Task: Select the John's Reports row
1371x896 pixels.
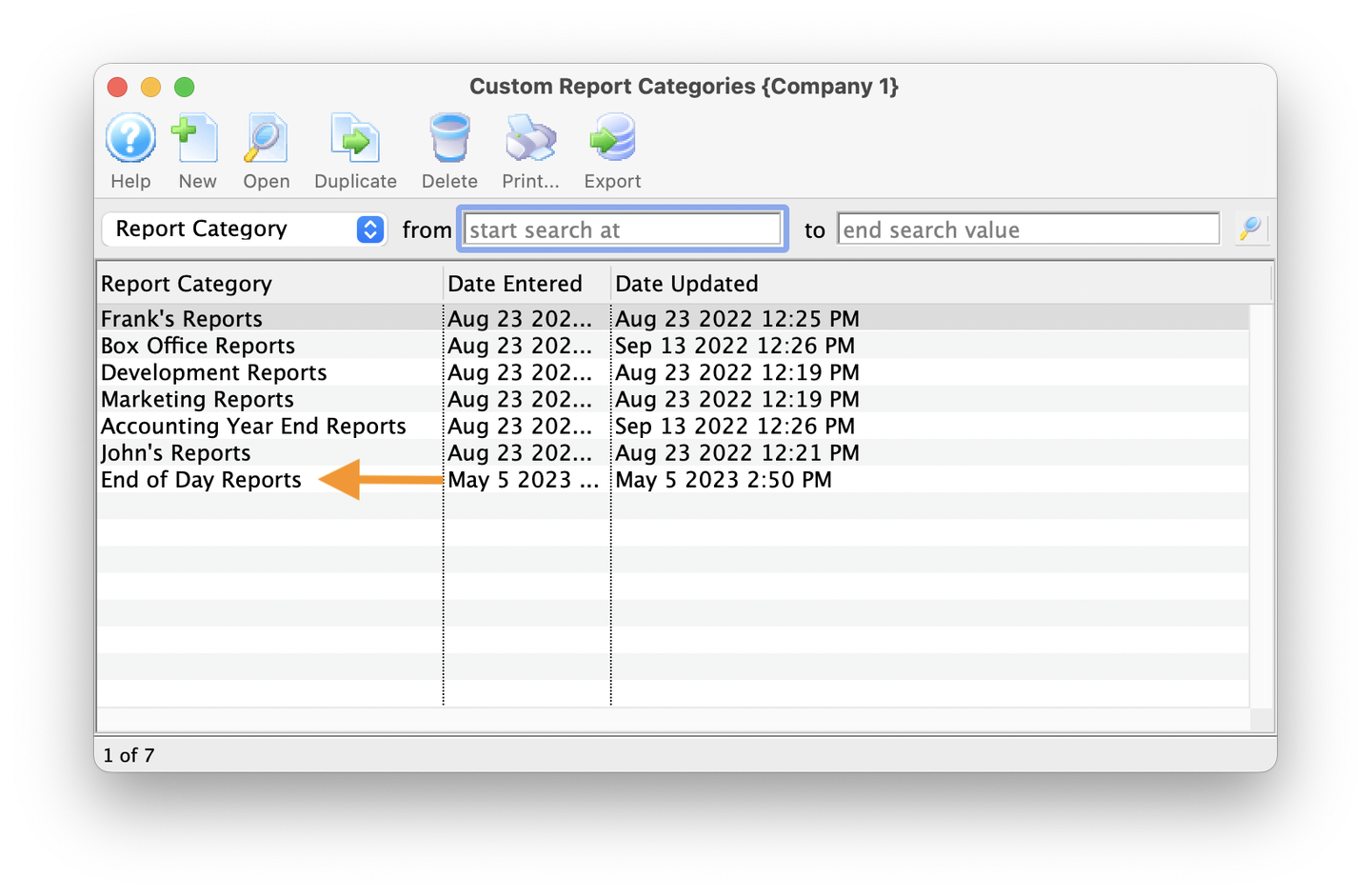Action: 673,452
